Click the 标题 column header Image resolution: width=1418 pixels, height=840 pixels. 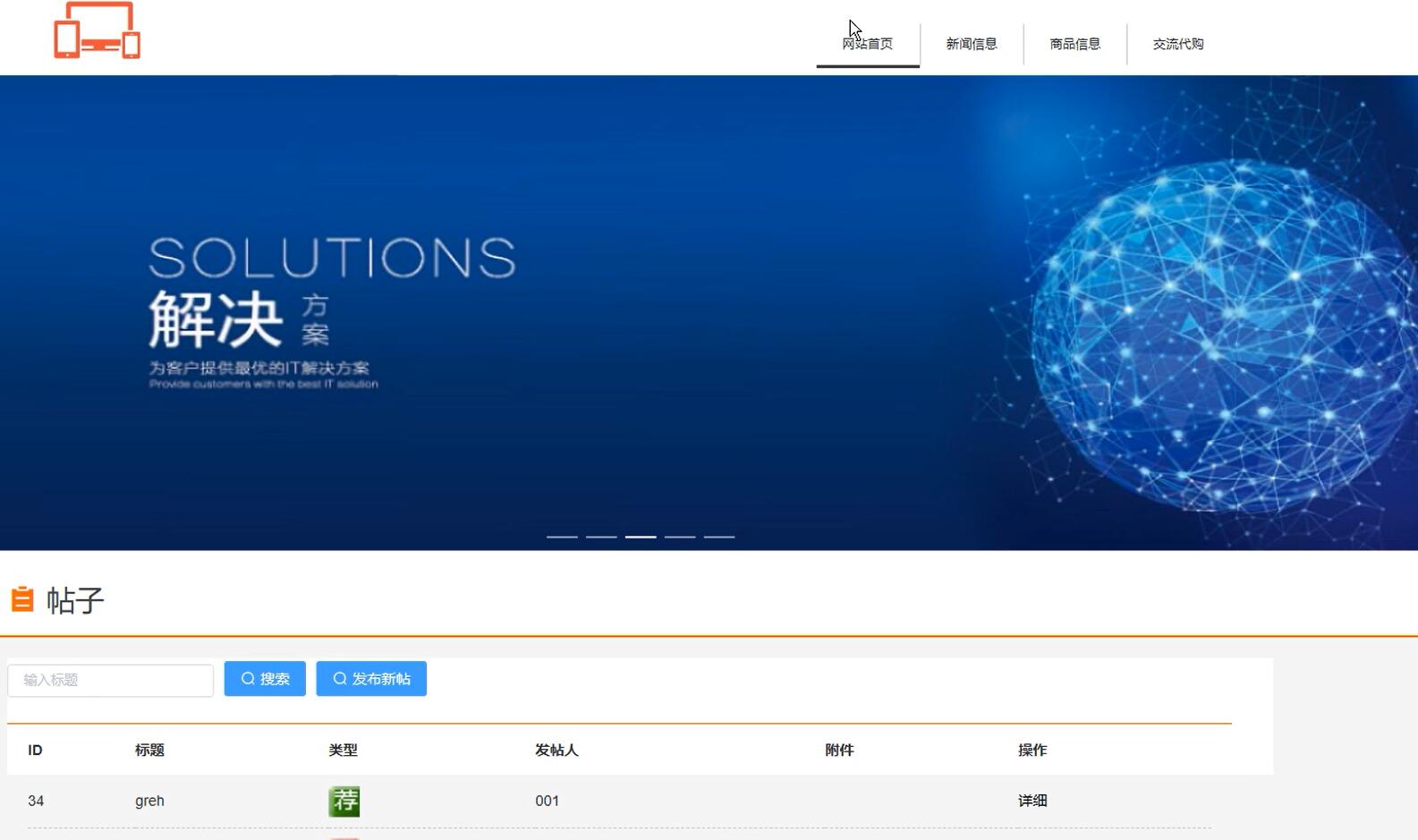tap(149, 750)
